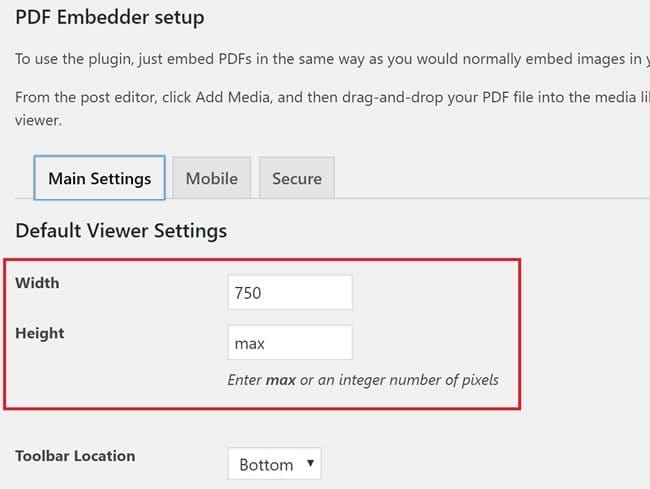Viewport: 650px width, 489px height.
Task: Click the Width input field showing 750
Action: coord(289,293)
